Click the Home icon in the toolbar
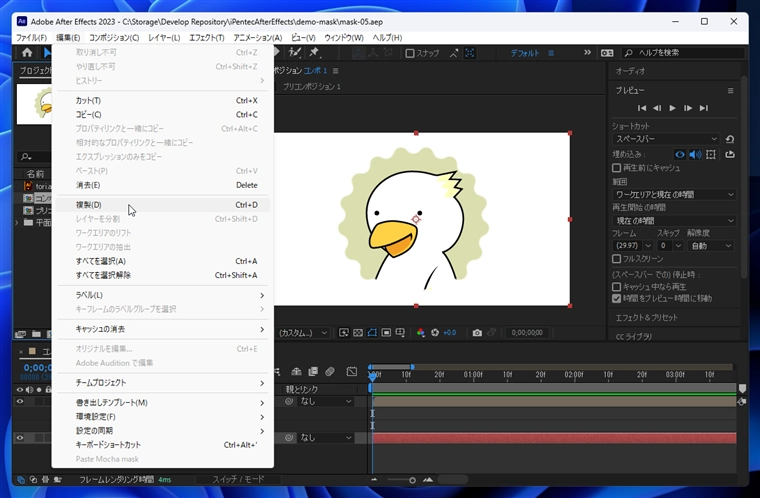 [x=27, y=53]
